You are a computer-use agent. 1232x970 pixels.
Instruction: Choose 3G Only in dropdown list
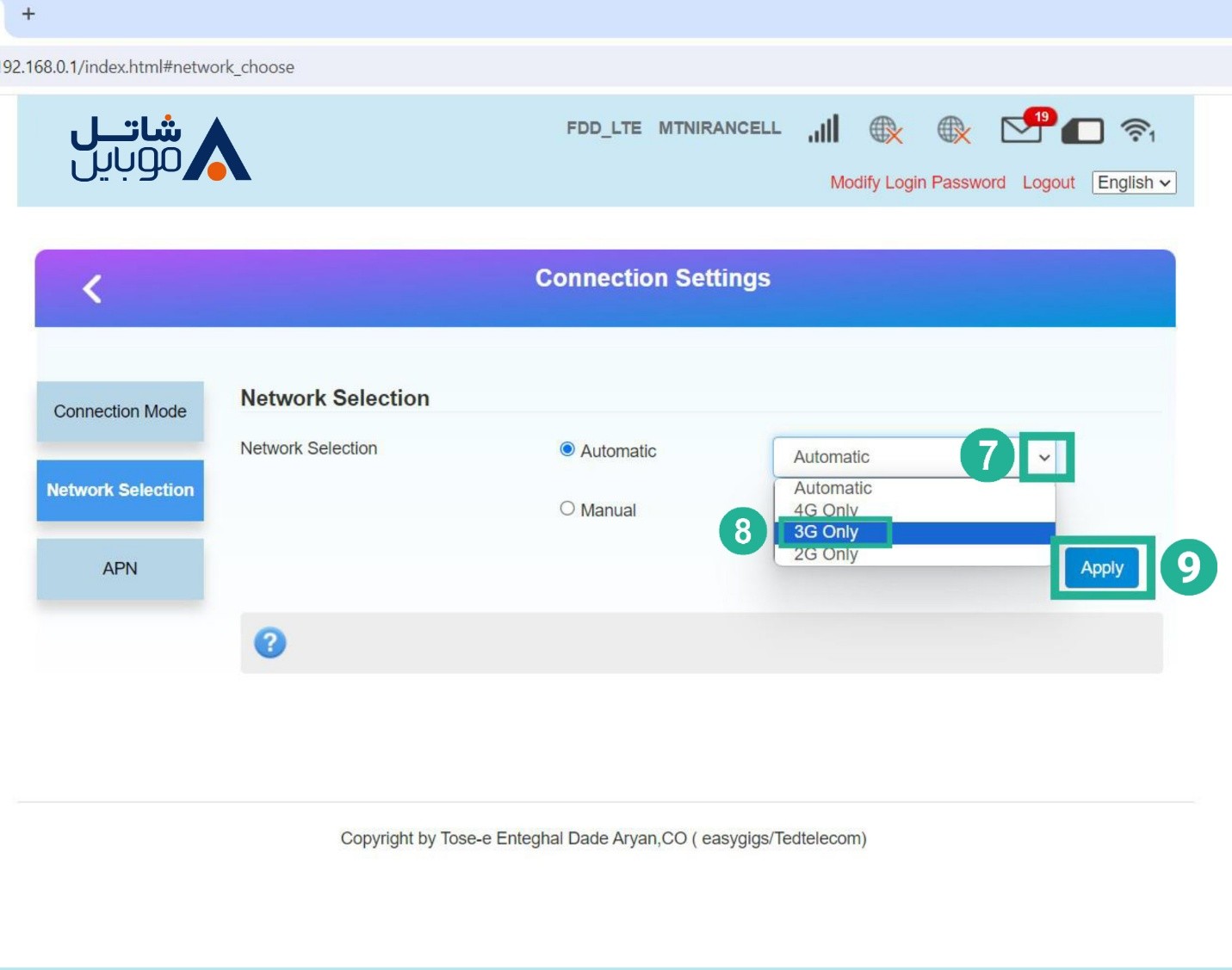[x=914, y=532]
